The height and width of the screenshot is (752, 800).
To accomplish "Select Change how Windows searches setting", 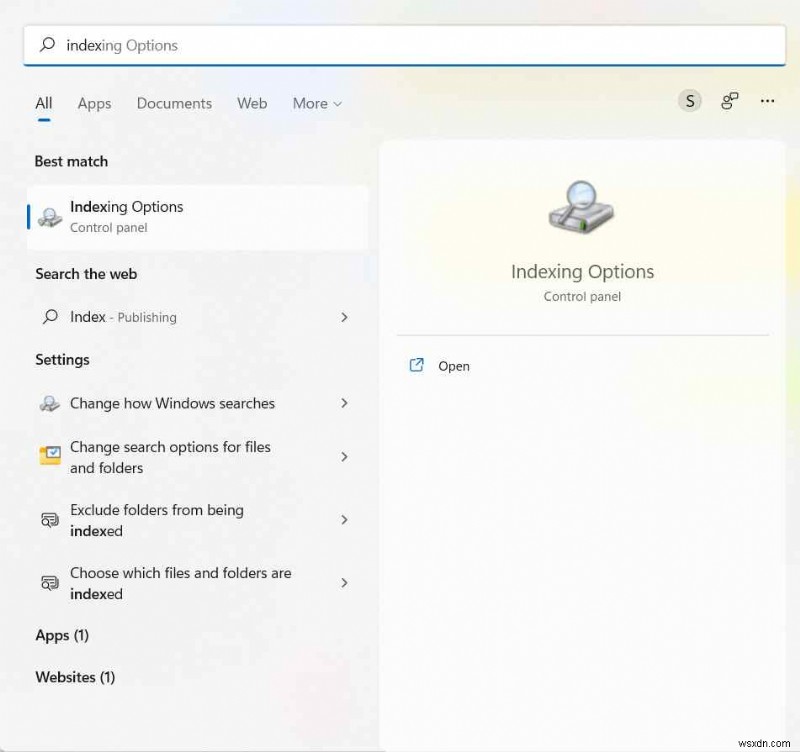I will pyautogui.click(x=172, y=403).
